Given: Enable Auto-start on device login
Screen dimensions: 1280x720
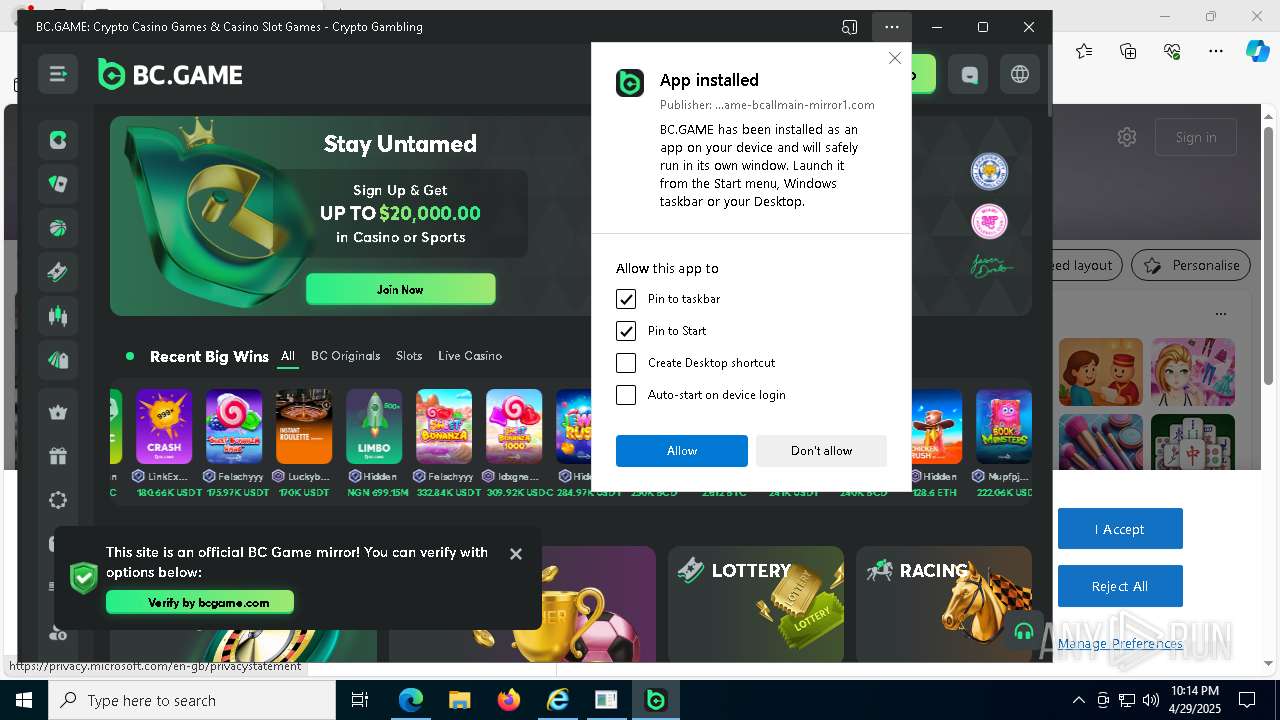Looking at the screenshot, I should pos(626,395).
